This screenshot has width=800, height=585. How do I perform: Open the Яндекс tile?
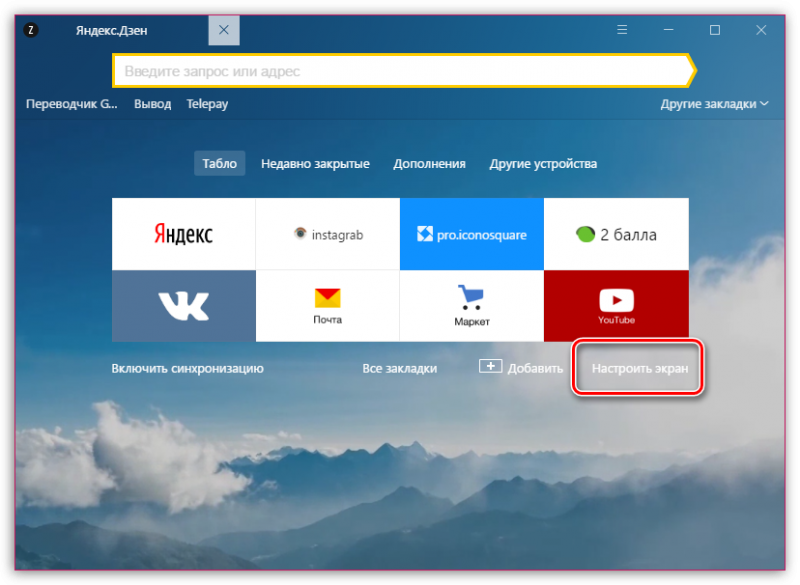pos(183,234)
